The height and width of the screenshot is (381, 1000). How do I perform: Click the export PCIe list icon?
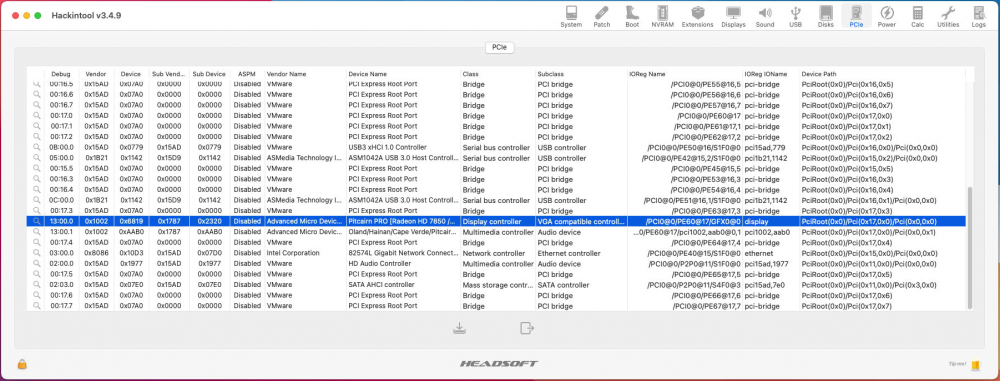pos(526,328)
